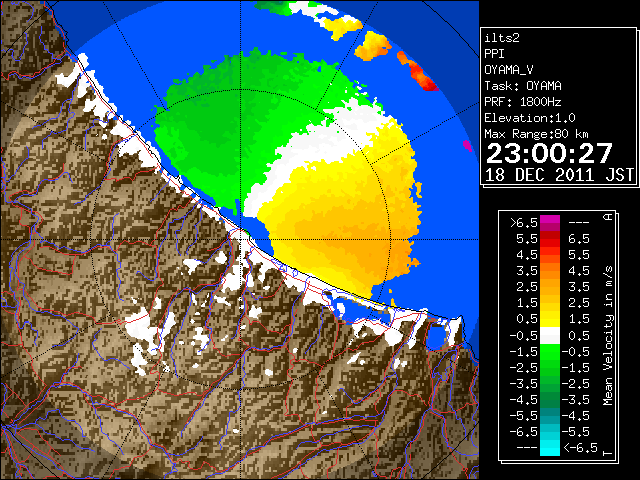Click the small magenta echo on the map
Screen dimensions: 640x480
pyautogui.click(x=468, y=145)
